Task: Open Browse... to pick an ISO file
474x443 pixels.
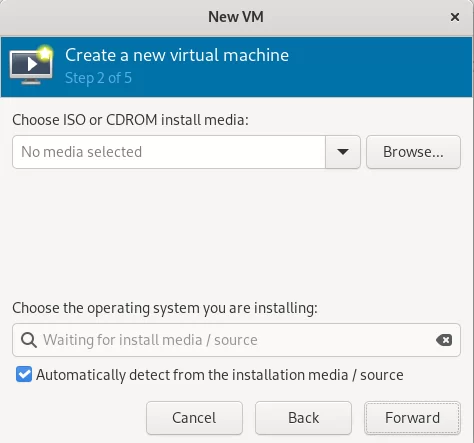Action: tap(413, 152)
